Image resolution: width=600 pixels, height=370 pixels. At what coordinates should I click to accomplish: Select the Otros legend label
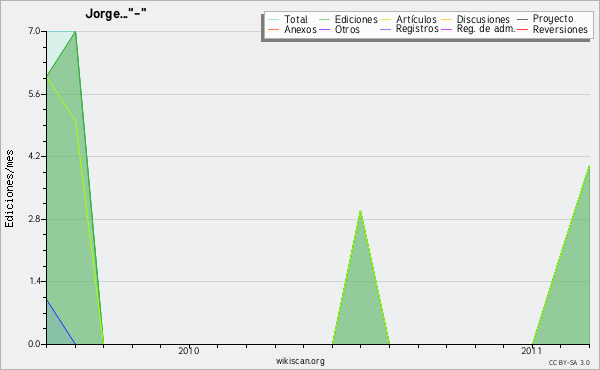coord(347,29)
